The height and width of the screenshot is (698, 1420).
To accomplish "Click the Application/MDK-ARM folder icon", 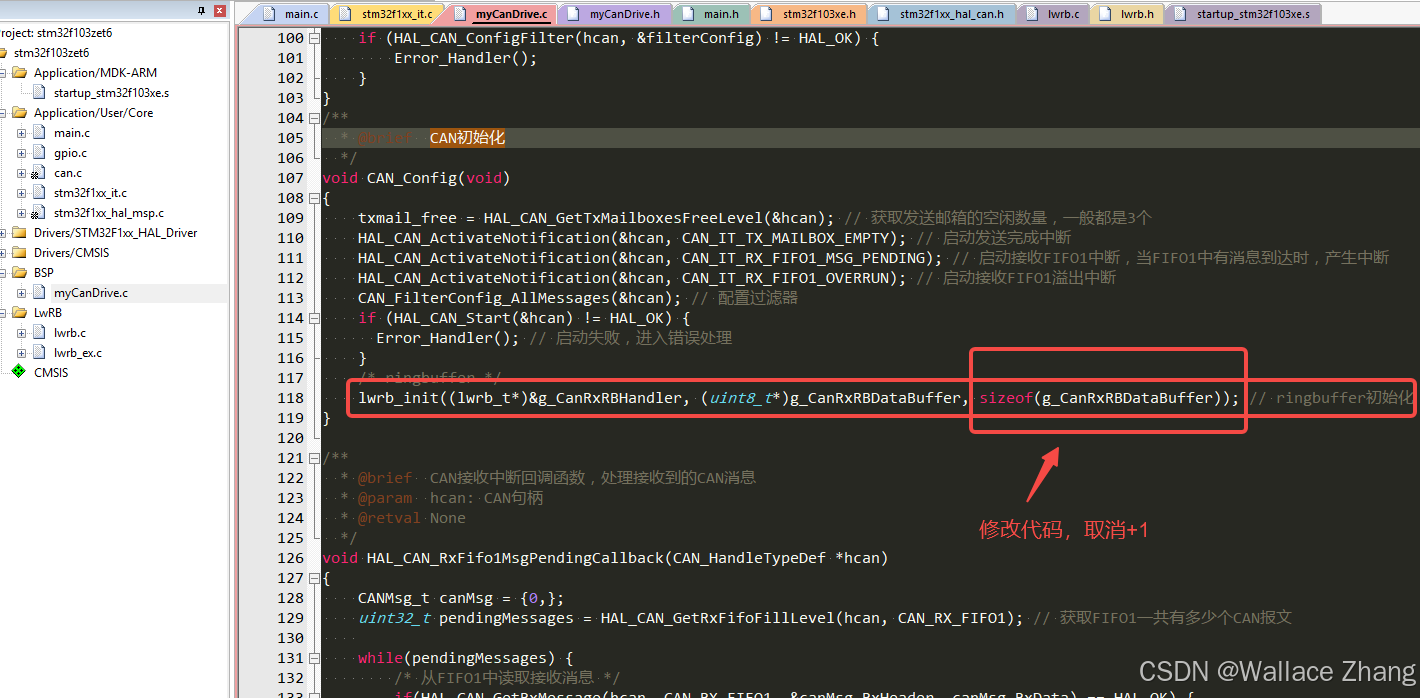I will (19, 73).
